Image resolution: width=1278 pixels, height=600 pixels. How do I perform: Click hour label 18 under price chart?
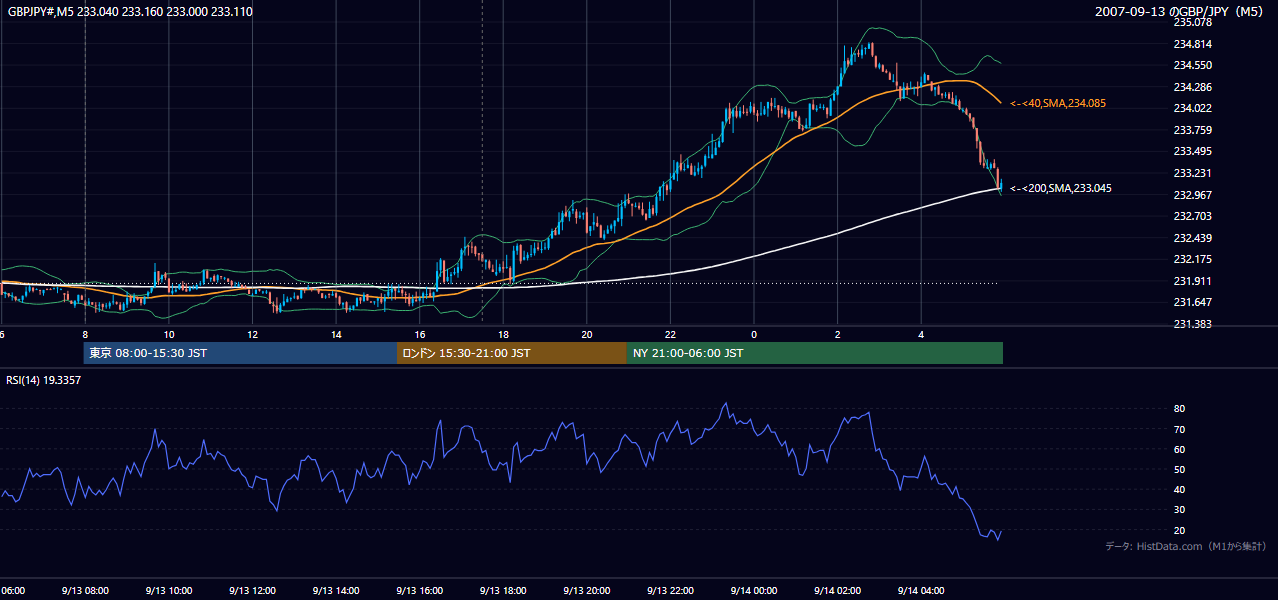coord(503,334)
